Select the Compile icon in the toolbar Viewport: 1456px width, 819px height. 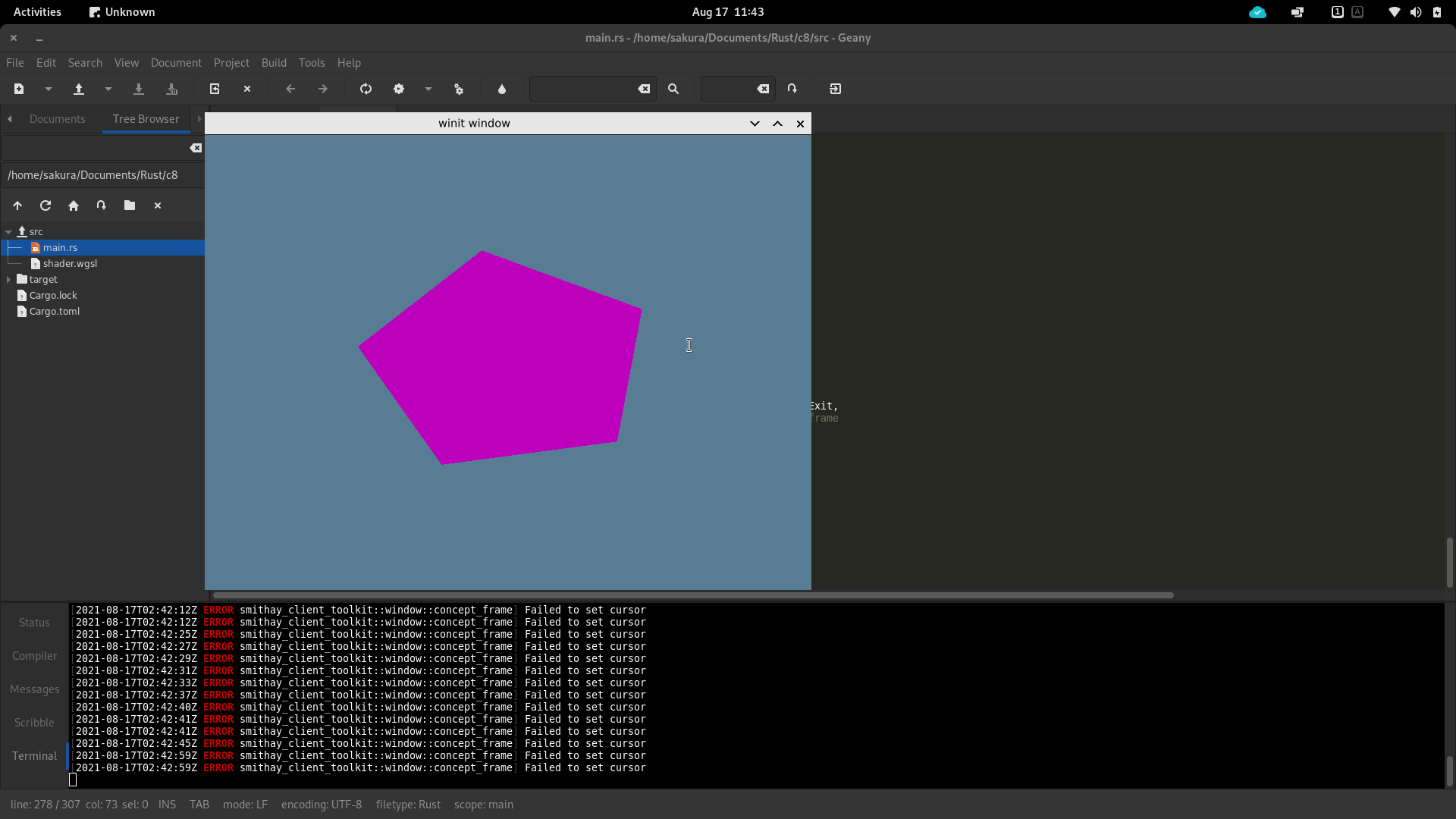click(366, 89)
